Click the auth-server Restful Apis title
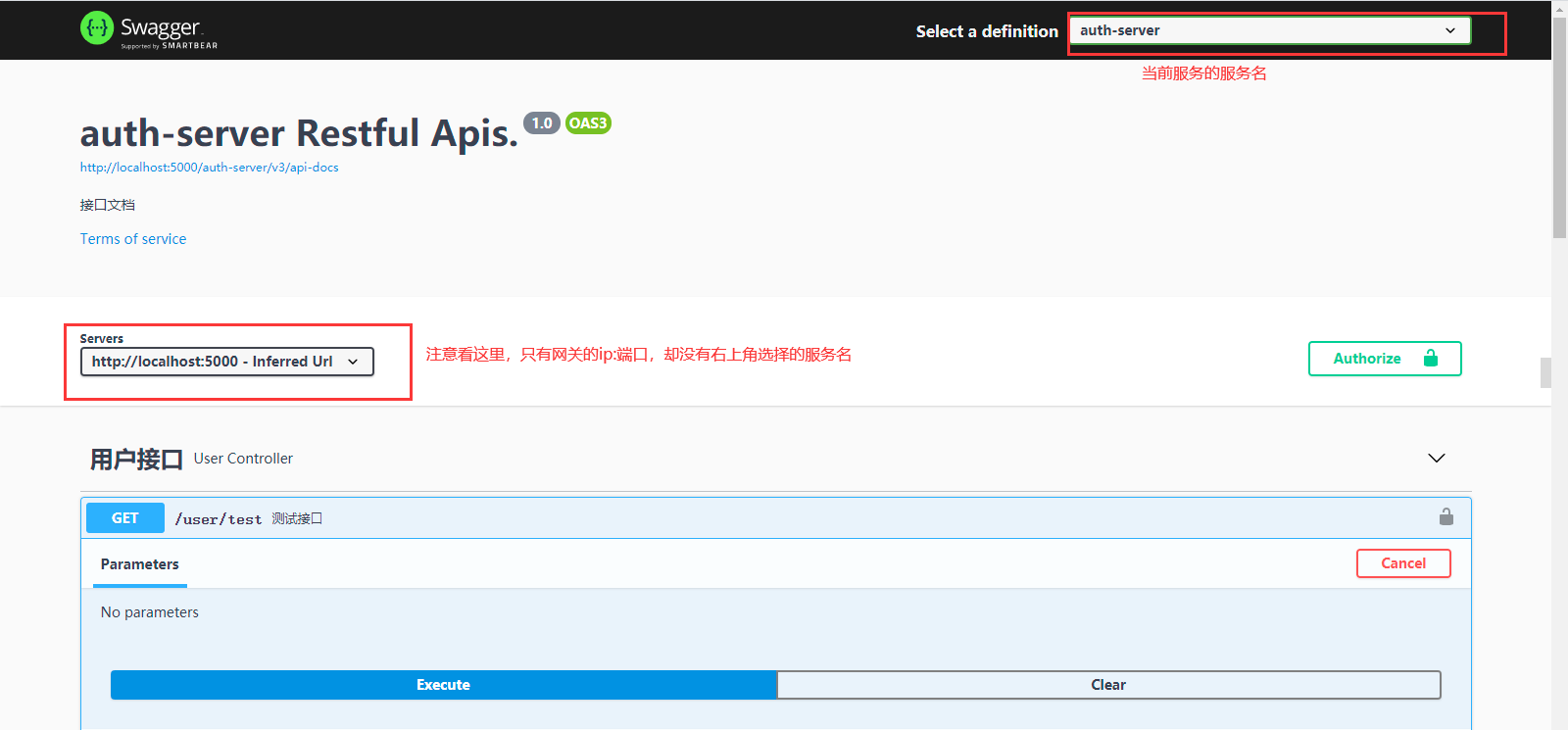The image size is (1568, 730). (x=299, y=133)
